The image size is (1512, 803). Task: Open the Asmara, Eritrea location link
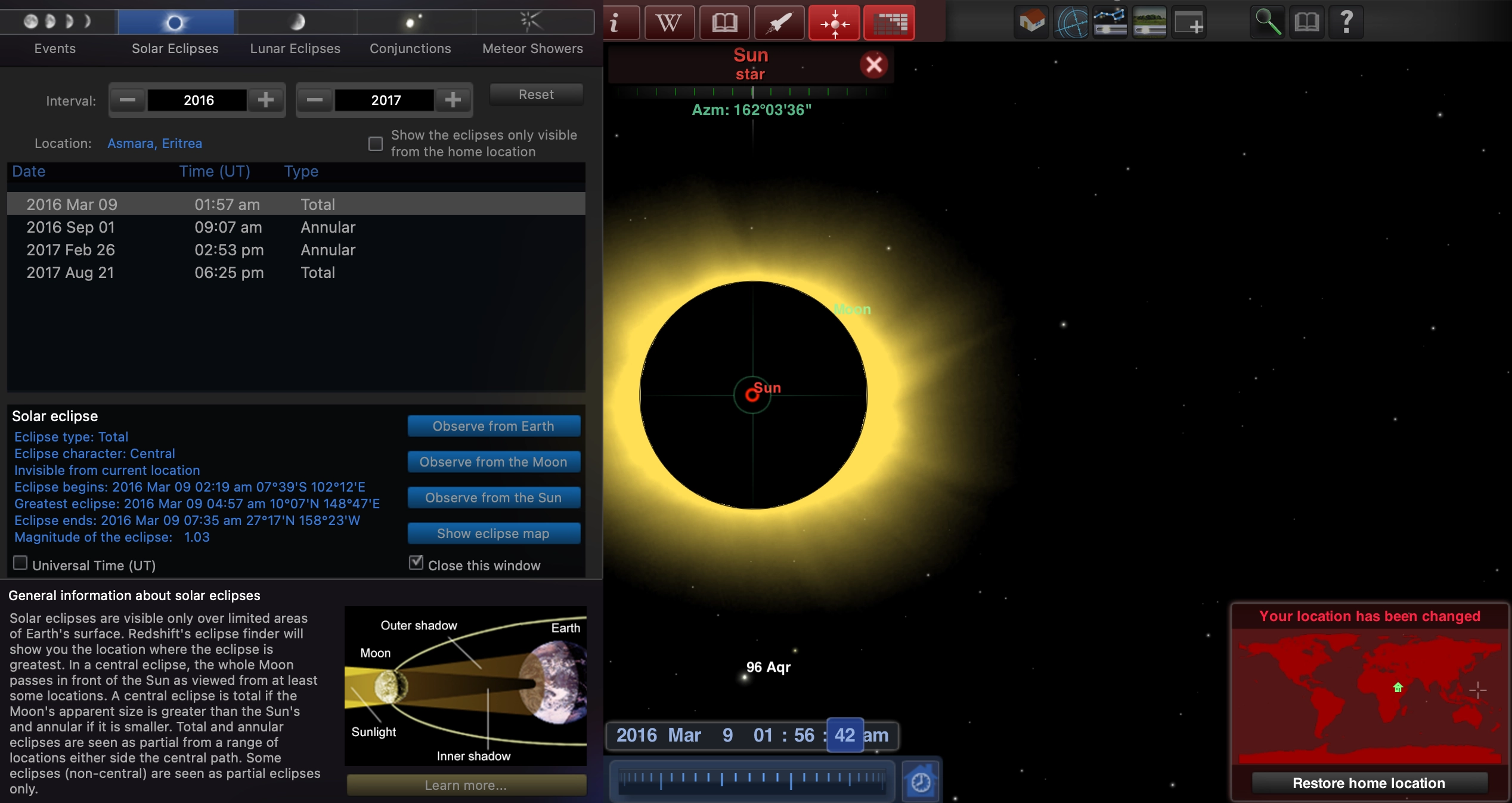(x=154, y=144)
